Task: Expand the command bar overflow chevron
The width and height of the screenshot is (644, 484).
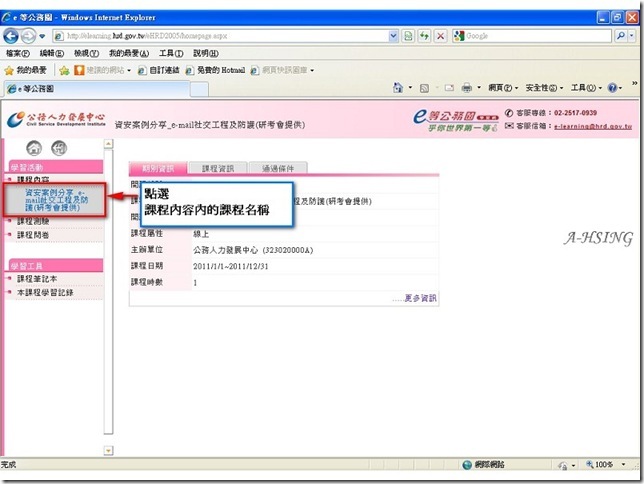Action: 635,83
